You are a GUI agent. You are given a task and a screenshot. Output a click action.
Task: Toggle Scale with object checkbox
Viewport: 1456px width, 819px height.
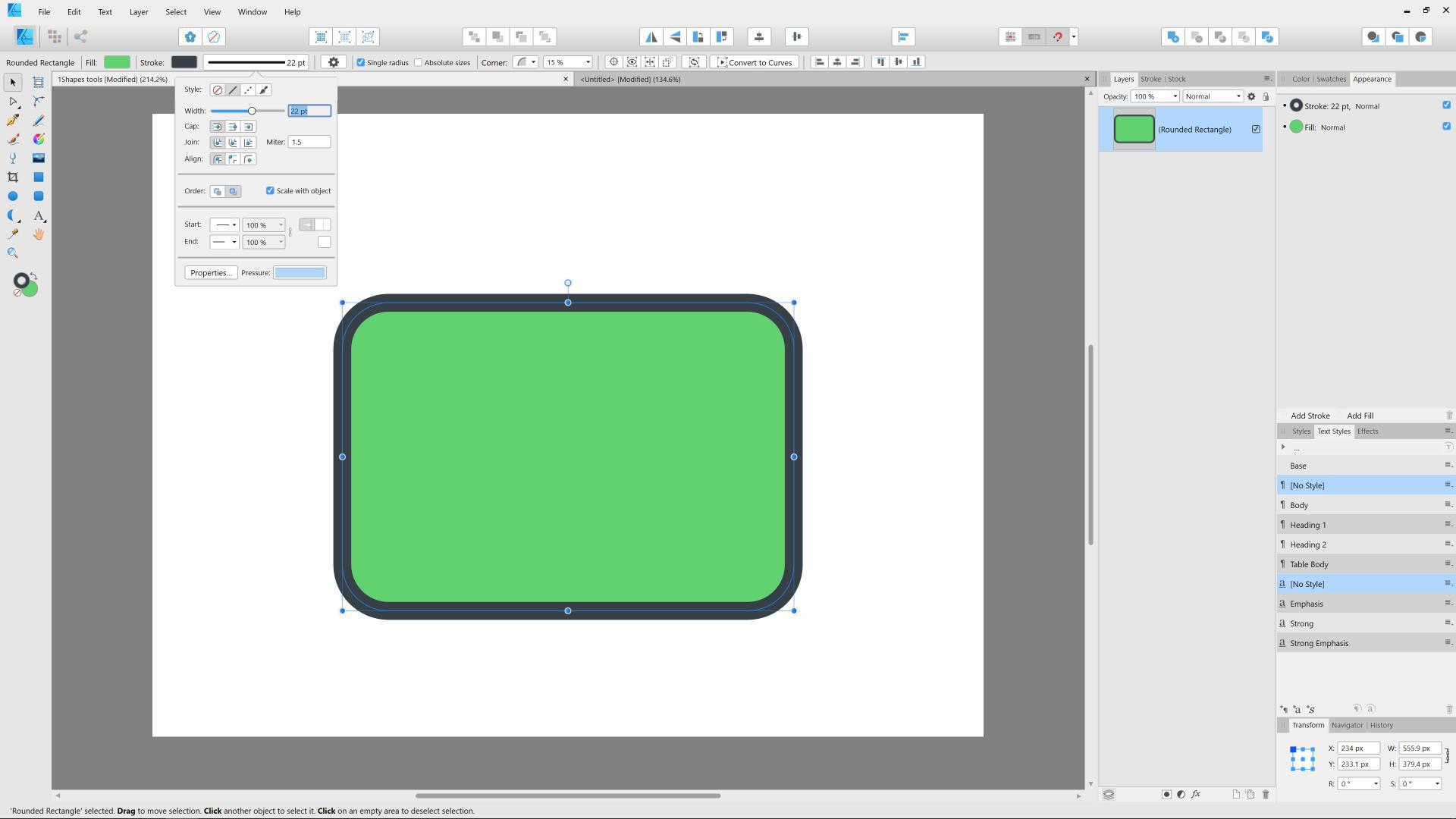tap(270, 190)
